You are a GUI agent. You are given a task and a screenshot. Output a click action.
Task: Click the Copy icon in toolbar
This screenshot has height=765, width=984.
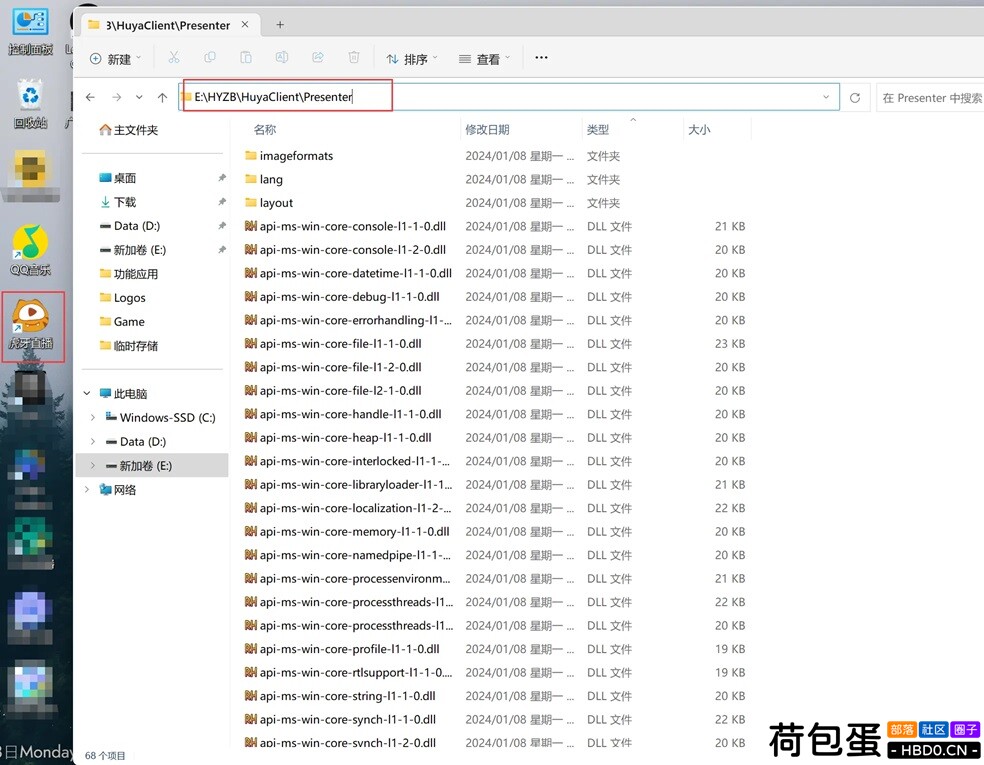point(210,58)
